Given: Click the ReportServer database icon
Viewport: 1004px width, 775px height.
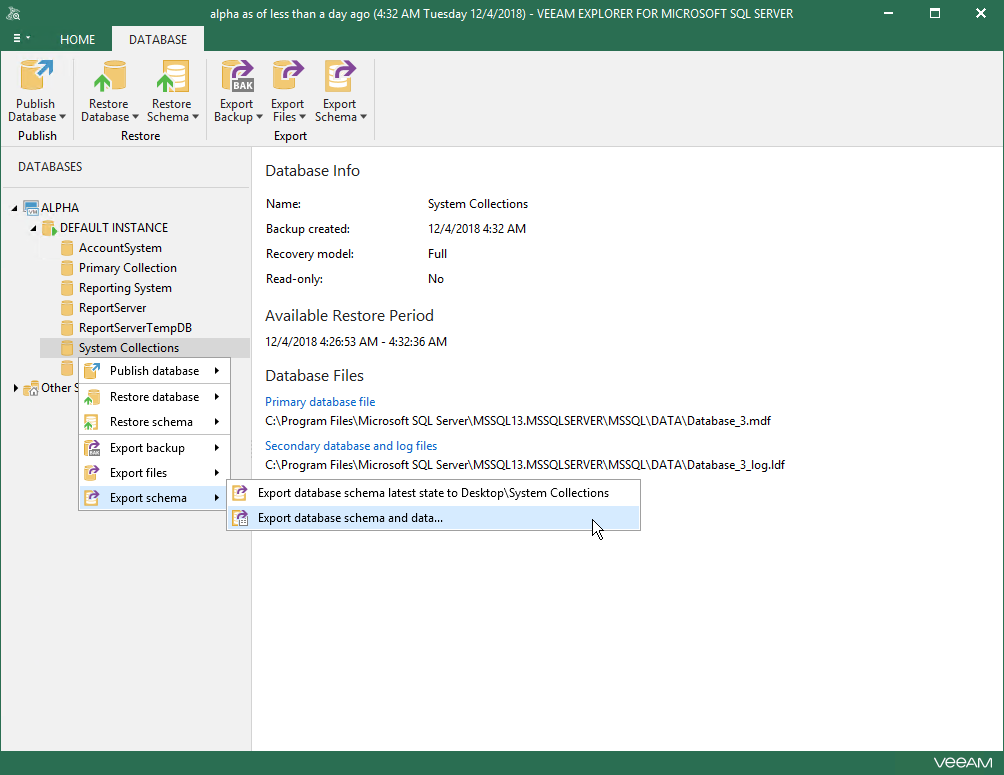Looking at the screenshot, I should (67, 307).
